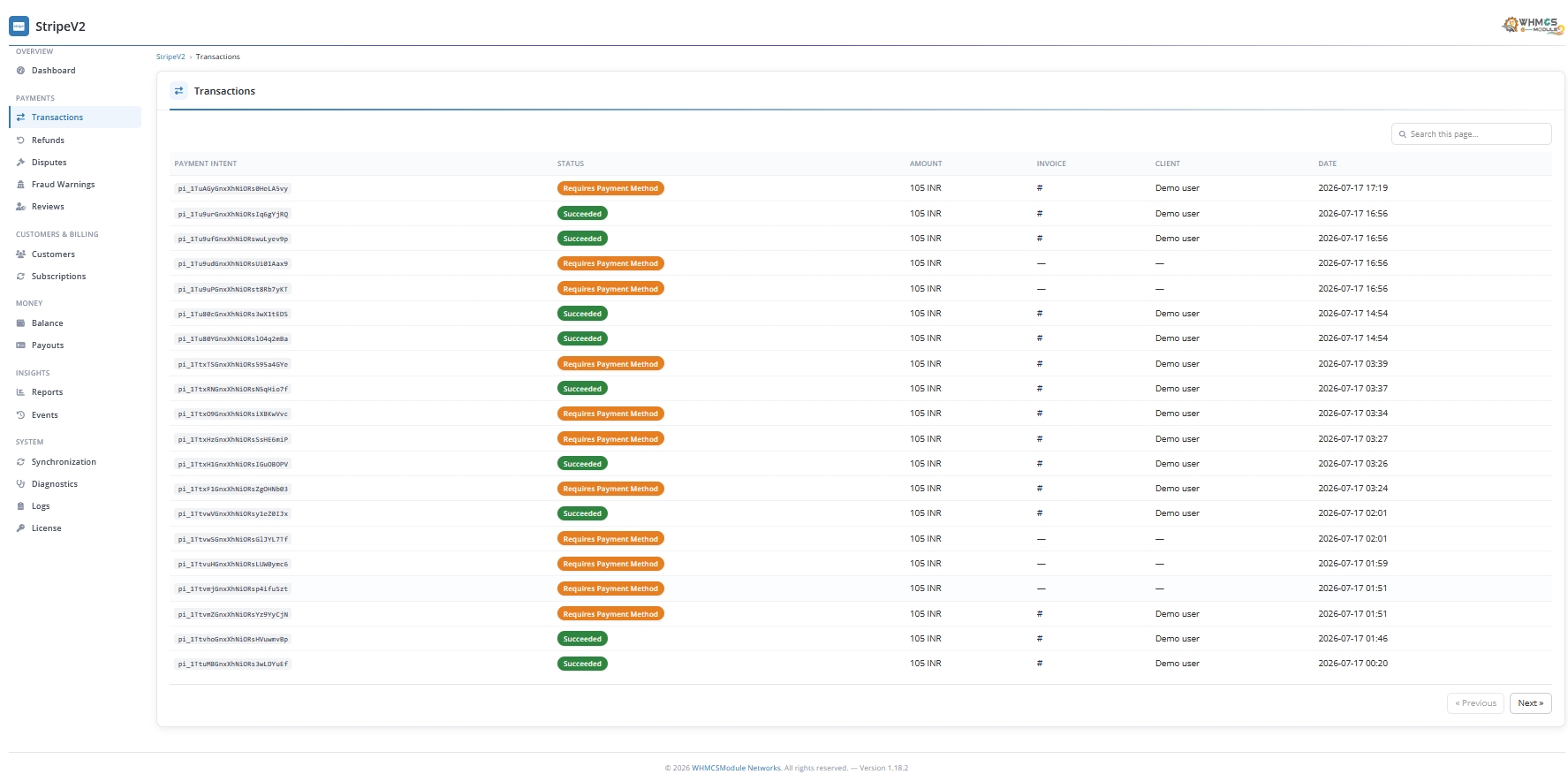
Task: Click the License key icon
Action: [x=20, y=528]
